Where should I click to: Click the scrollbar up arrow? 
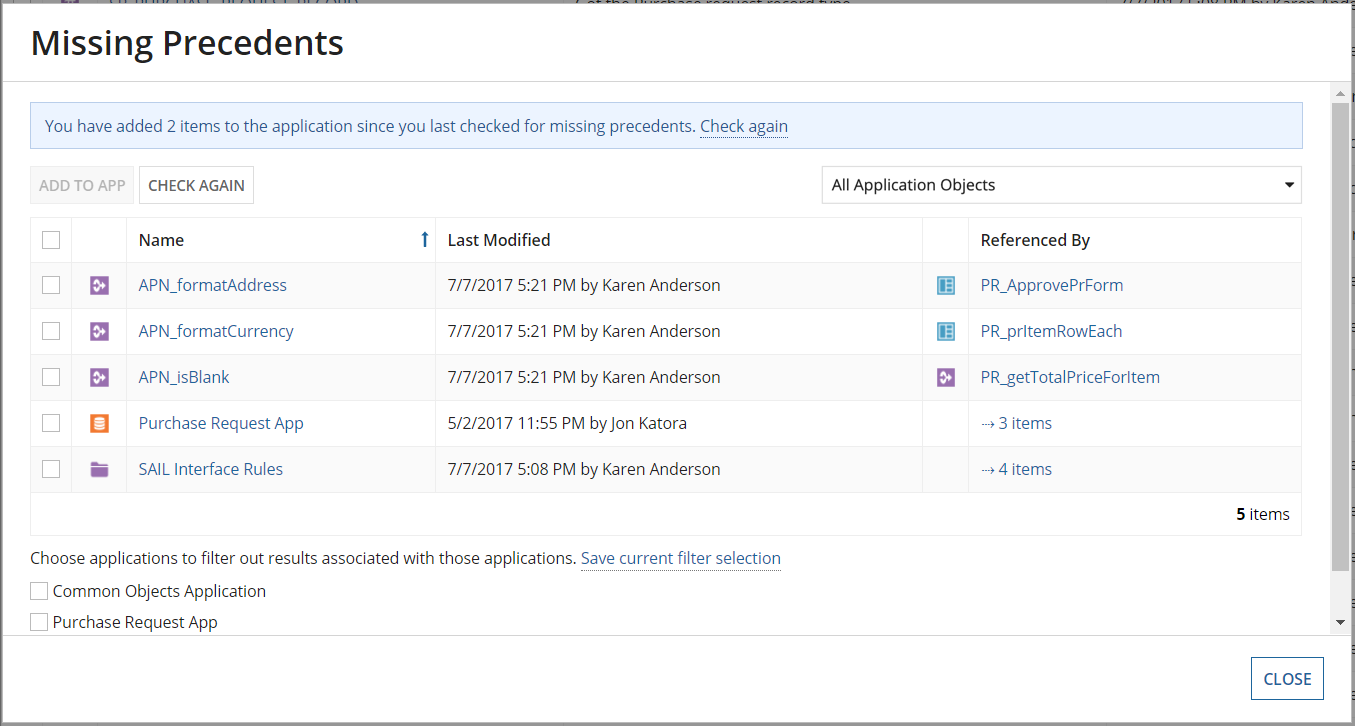point(1340,94)
